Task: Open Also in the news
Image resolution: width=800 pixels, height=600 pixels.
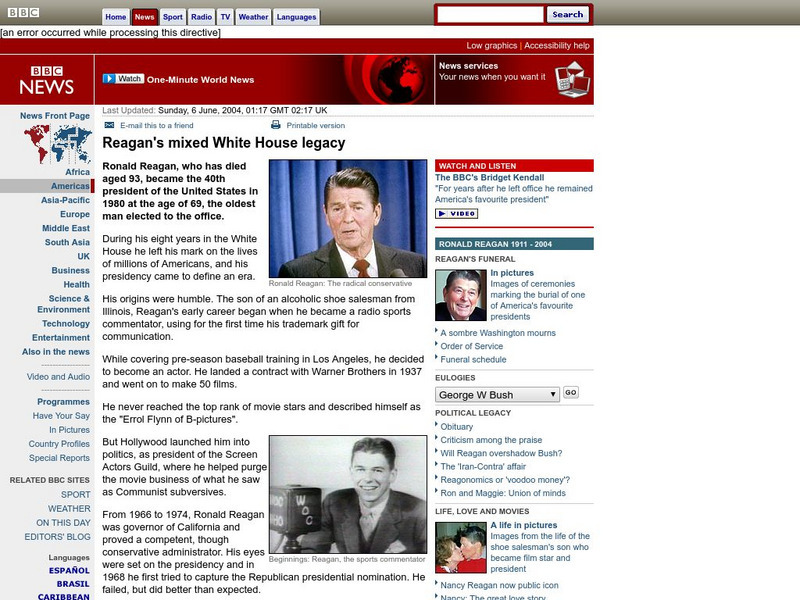Action: 56,352
